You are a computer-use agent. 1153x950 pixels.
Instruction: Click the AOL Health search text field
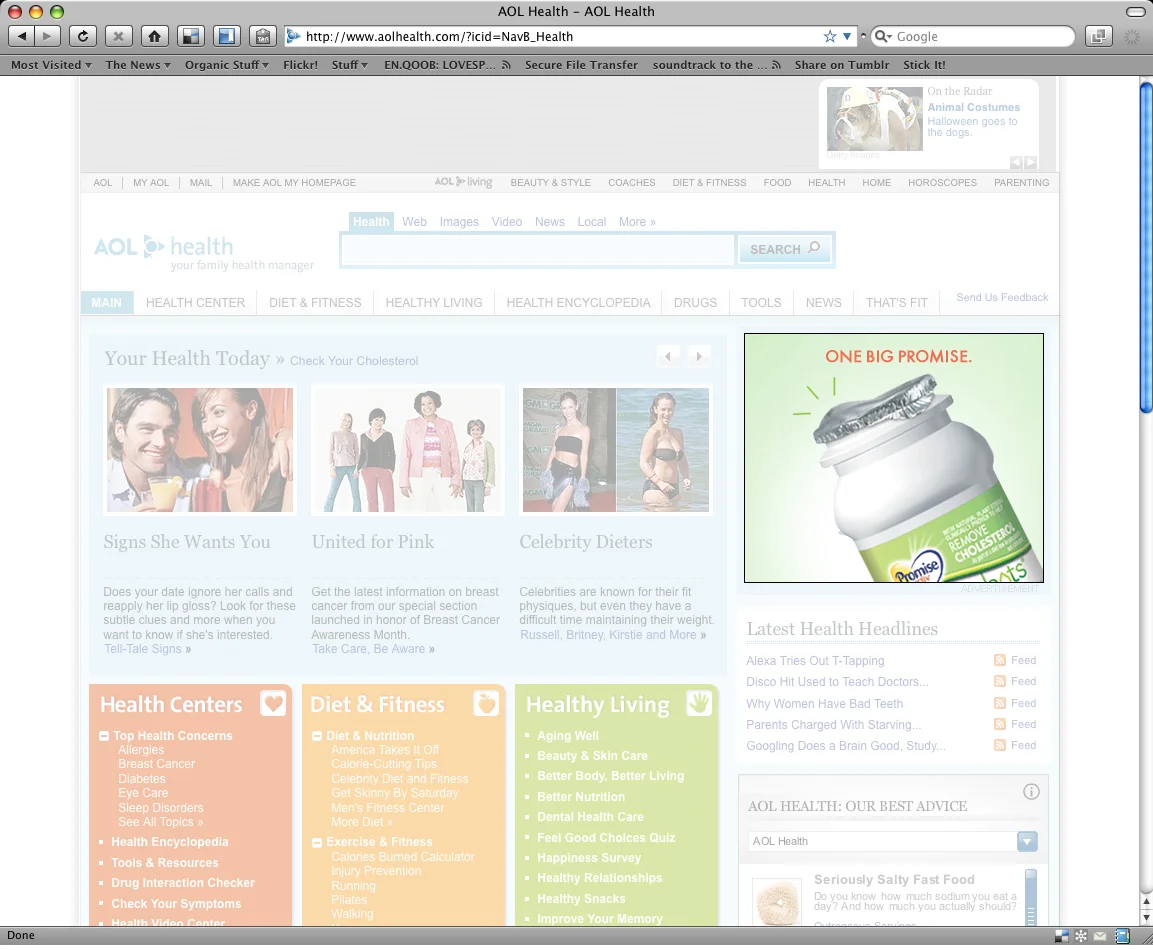[x=538, y=249]
